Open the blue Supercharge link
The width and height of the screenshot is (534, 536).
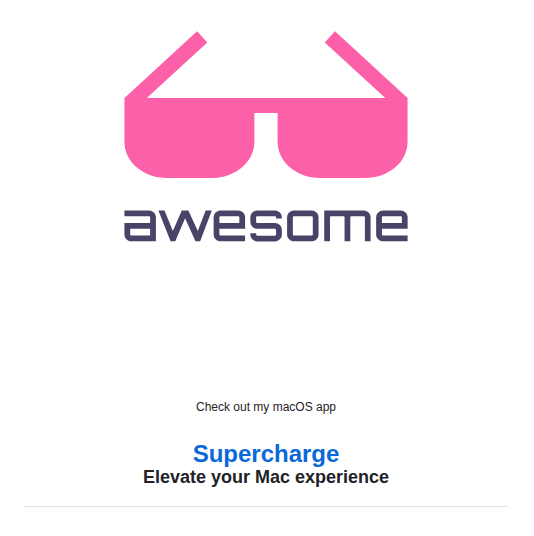click(x=266, y=454)
